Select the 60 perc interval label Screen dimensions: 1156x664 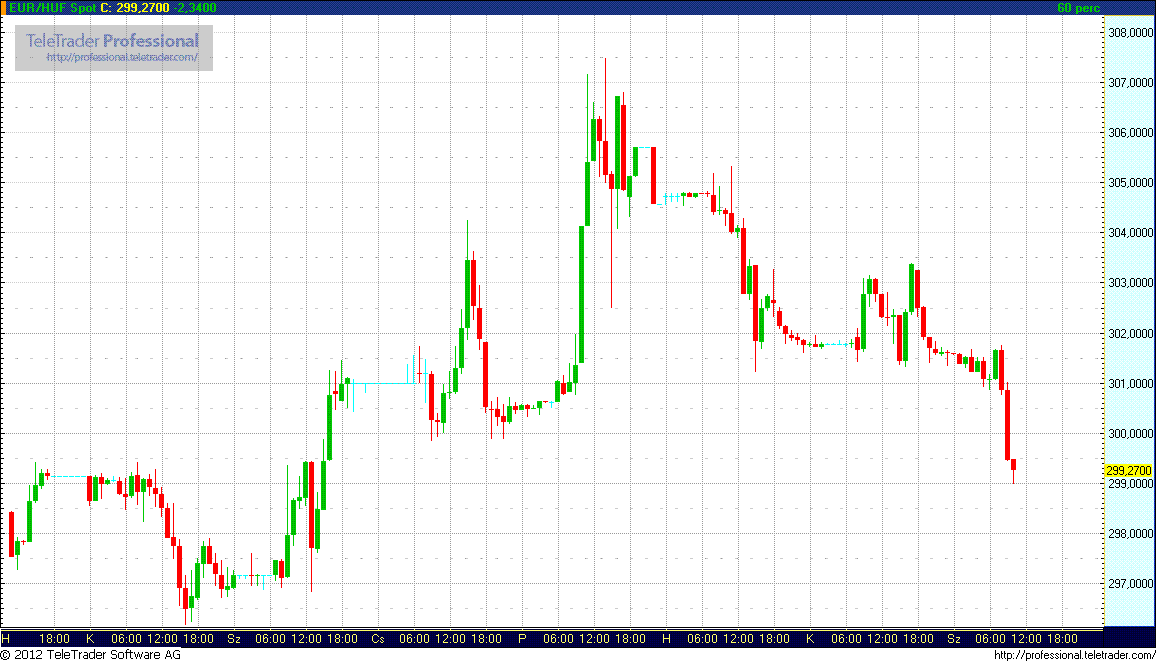[x=1079, y=7]
